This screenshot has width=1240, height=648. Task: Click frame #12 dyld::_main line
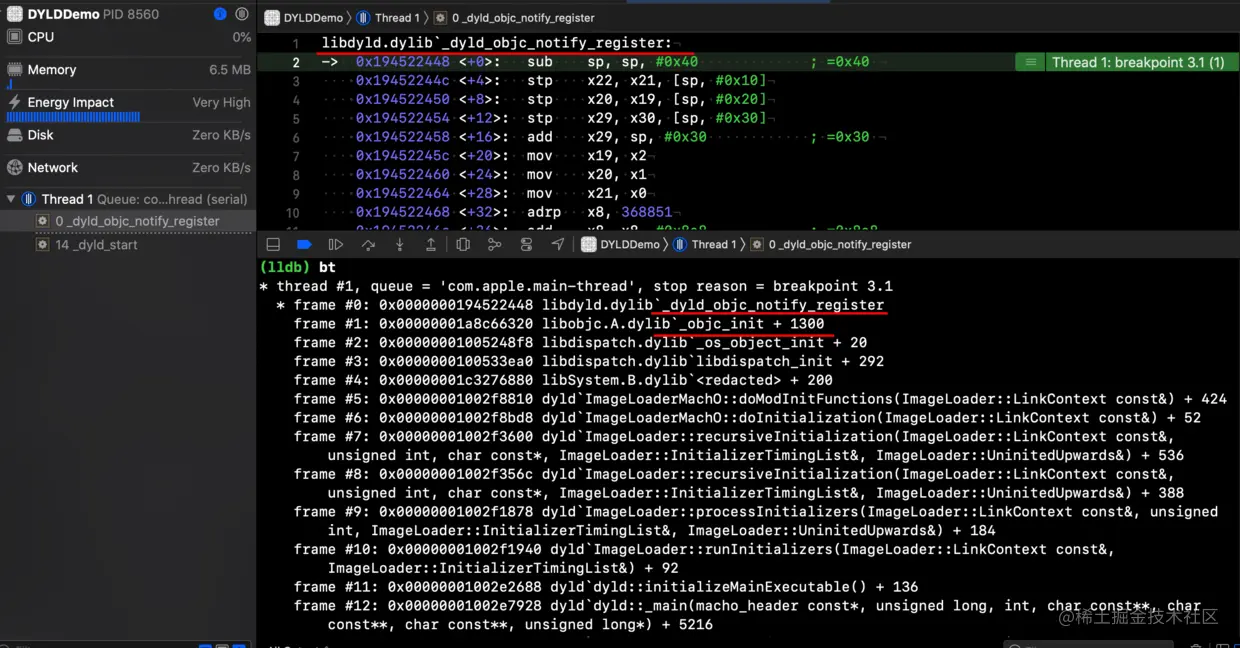pos(747,615)
